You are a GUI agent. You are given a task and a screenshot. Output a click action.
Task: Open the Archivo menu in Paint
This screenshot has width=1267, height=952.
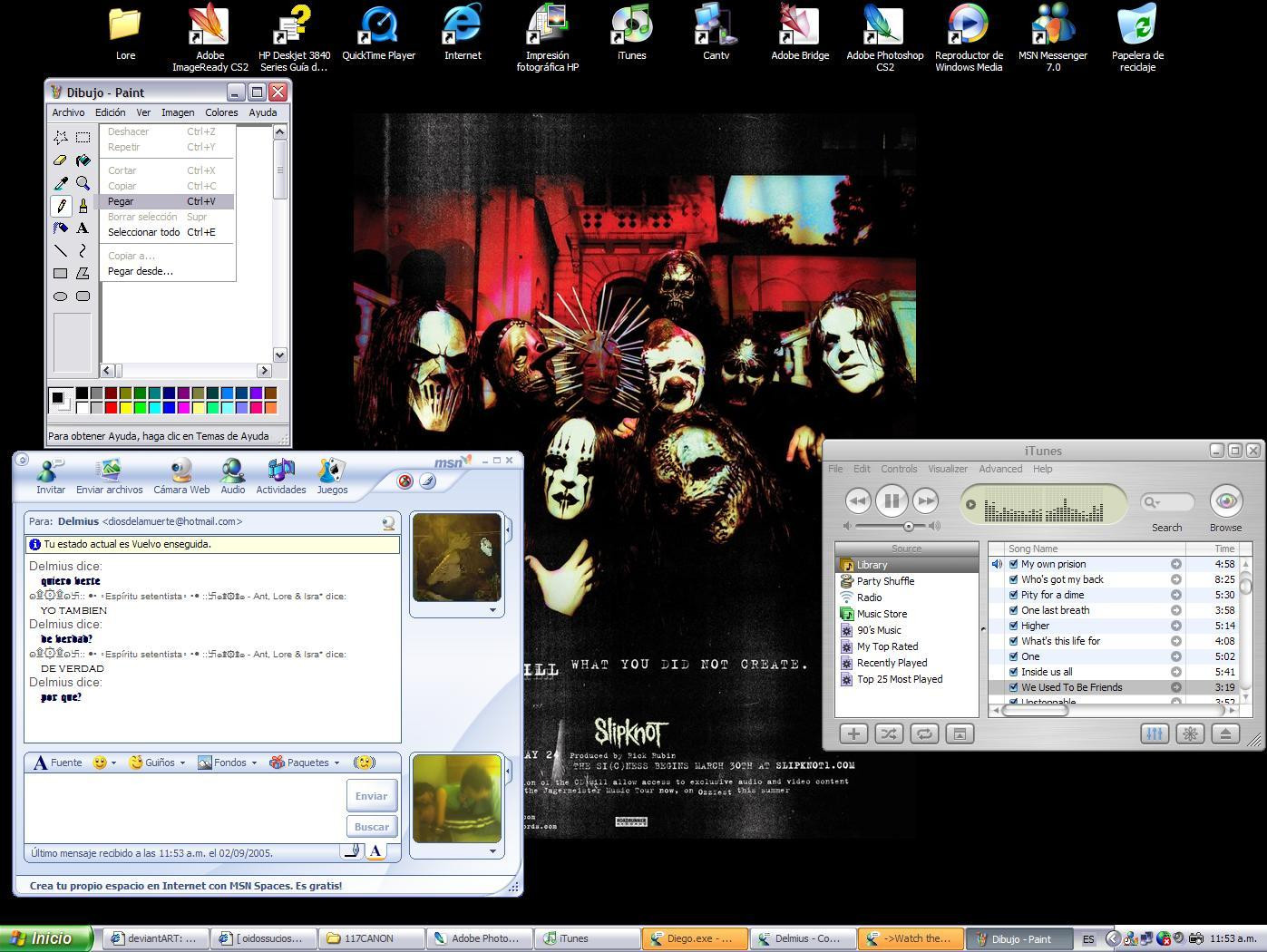point(68,112)
